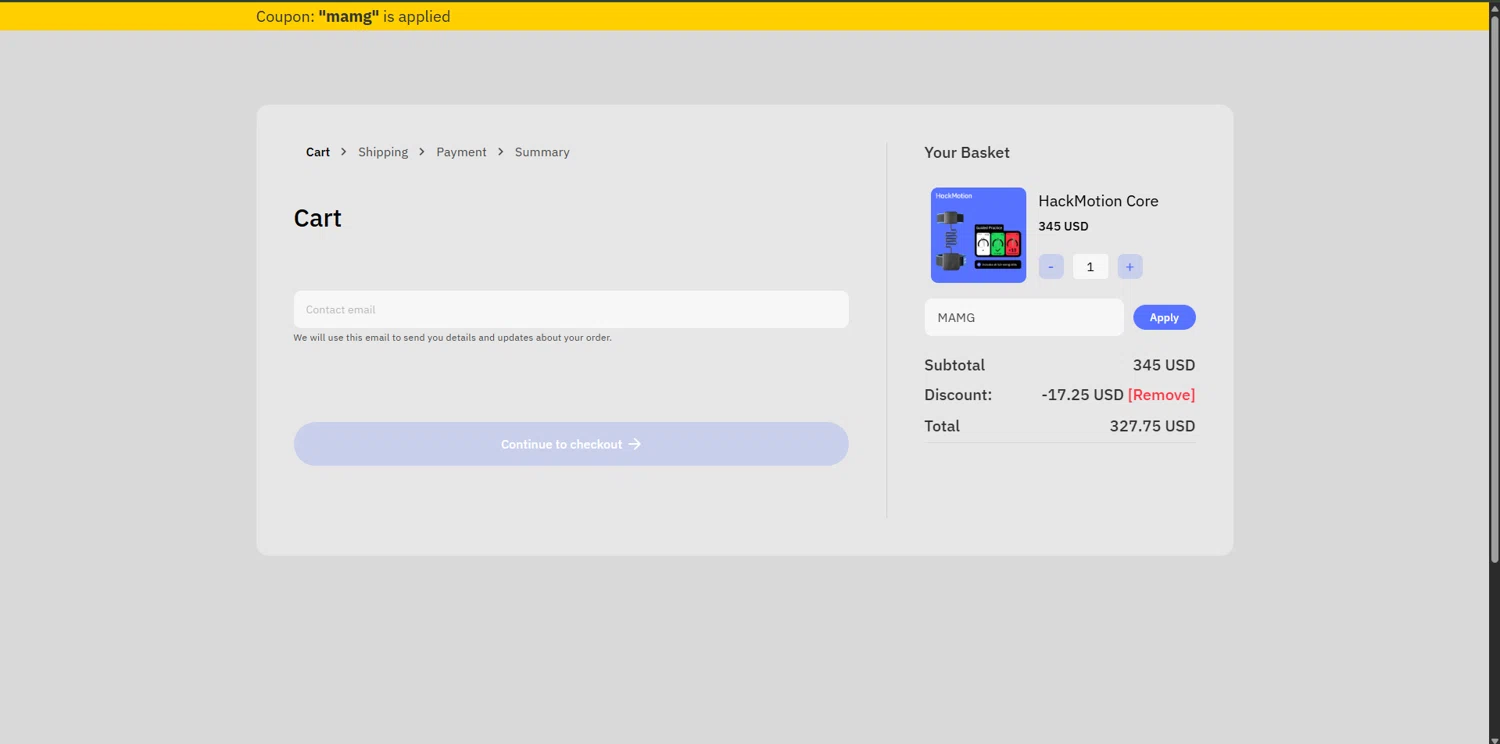The image size is (1500, 744).
Task: Focus the coupon code field containing MAMG
Action: (1024, 317)
